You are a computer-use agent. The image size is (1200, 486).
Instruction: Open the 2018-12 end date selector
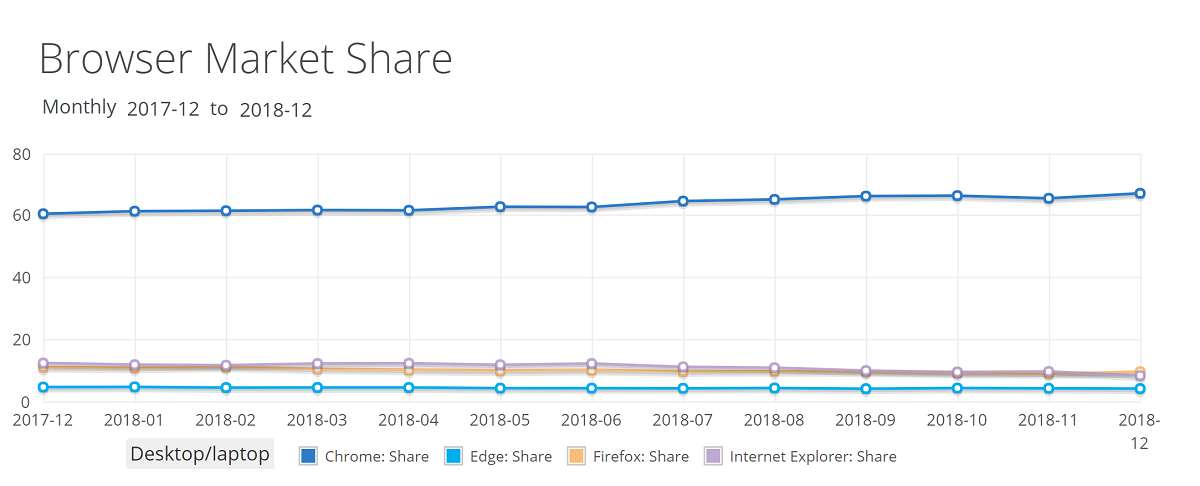click(x=275, y=109)
